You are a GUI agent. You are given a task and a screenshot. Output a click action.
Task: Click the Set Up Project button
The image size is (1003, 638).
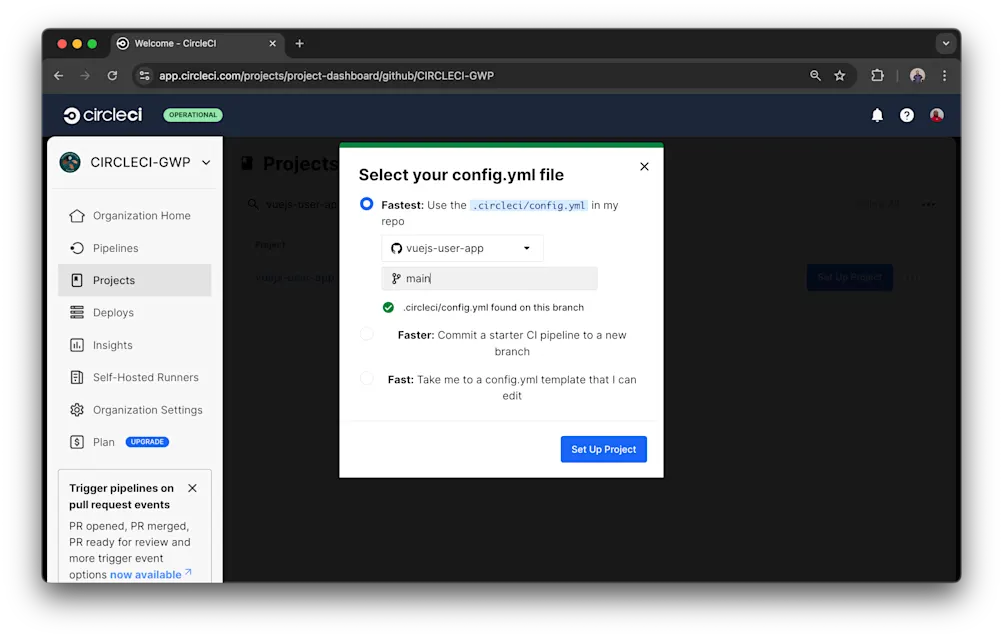(x=603, y=449)
